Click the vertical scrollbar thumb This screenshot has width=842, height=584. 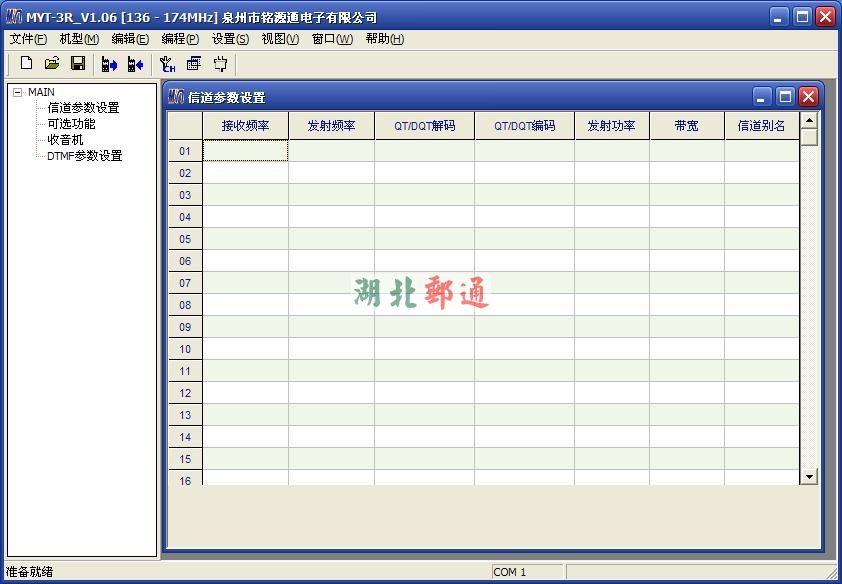(809, 137)
